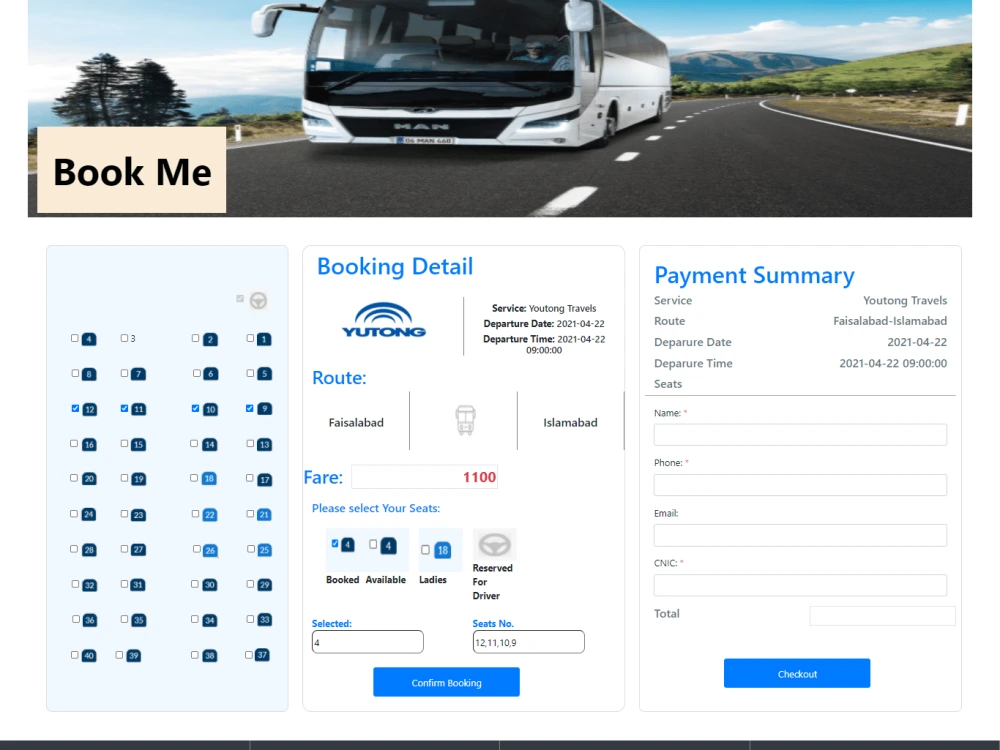The height and width of the screenshot is (750, 1000).
Task: Click the seat 38 badge icon
Action: pyautogui.click(x=209, y=656)
